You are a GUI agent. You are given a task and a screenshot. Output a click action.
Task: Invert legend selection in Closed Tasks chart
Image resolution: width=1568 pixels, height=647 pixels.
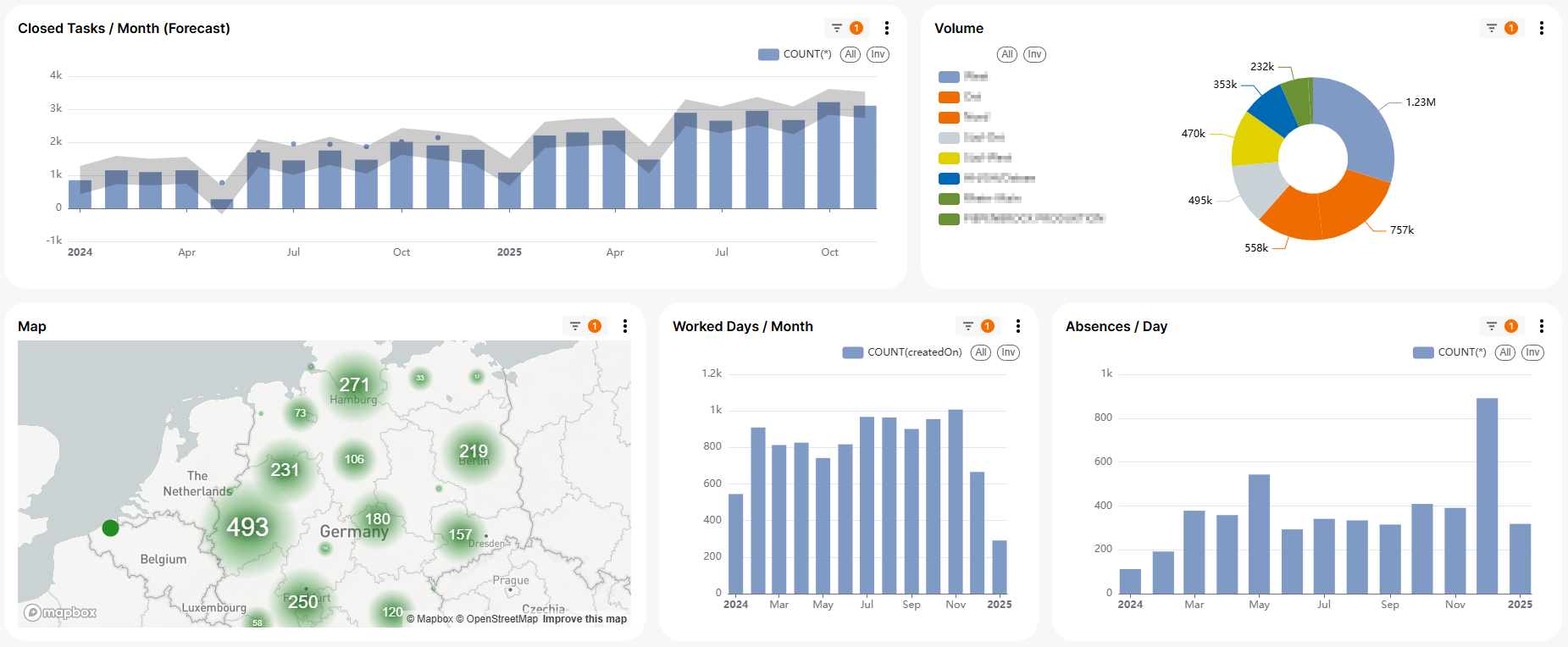pos(878,54)
